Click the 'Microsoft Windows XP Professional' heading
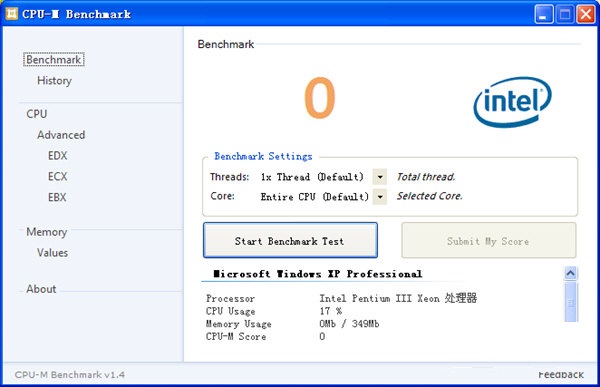This screenshot has height=387, width=600. [318, 274]
